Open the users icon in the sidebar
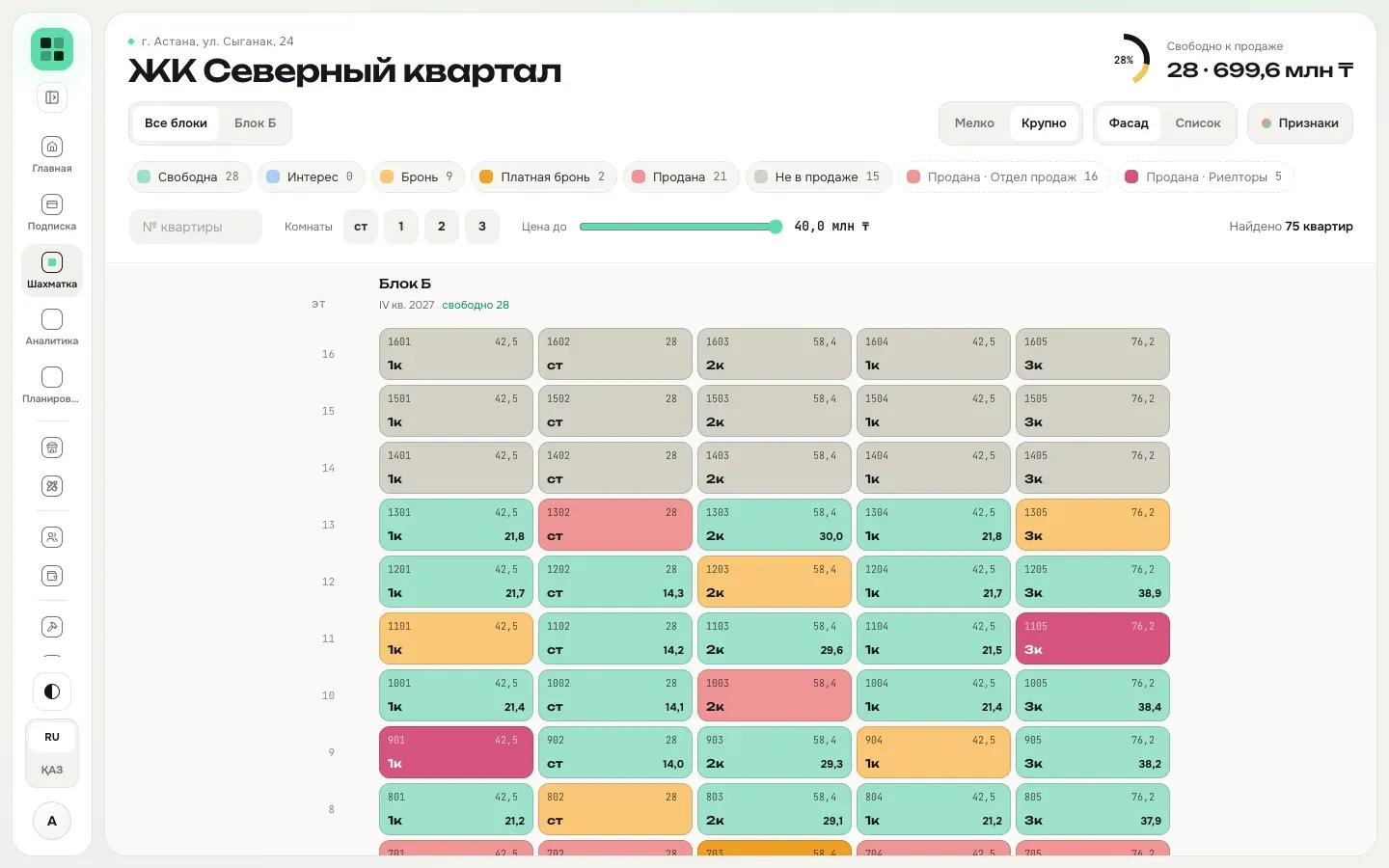This screenshot has width=1389, height=868. click(52, 537)
